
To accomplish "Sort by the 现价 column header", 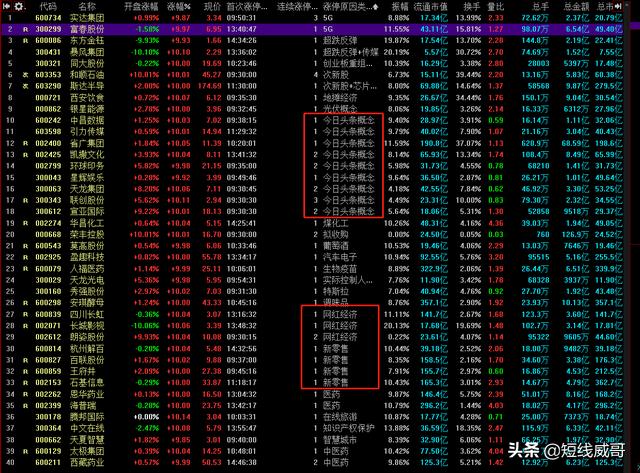I will tap(212, 7).
